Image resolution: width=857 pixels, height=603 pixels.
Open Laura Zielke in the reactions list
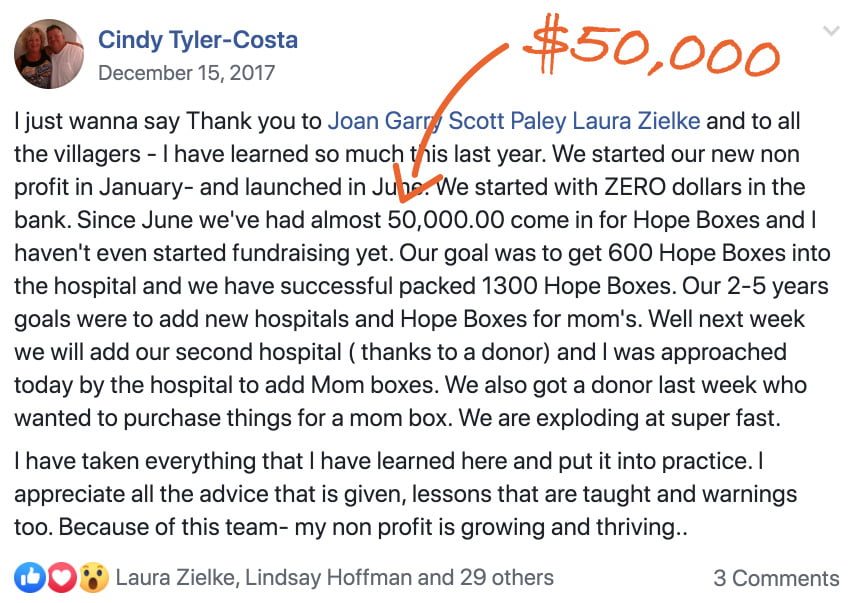click(x=175, y=578)
